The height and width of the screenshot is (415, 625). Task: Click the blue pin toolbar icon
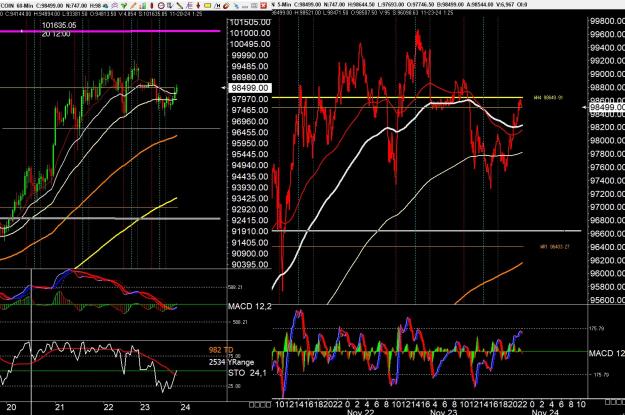click(236, 6)
